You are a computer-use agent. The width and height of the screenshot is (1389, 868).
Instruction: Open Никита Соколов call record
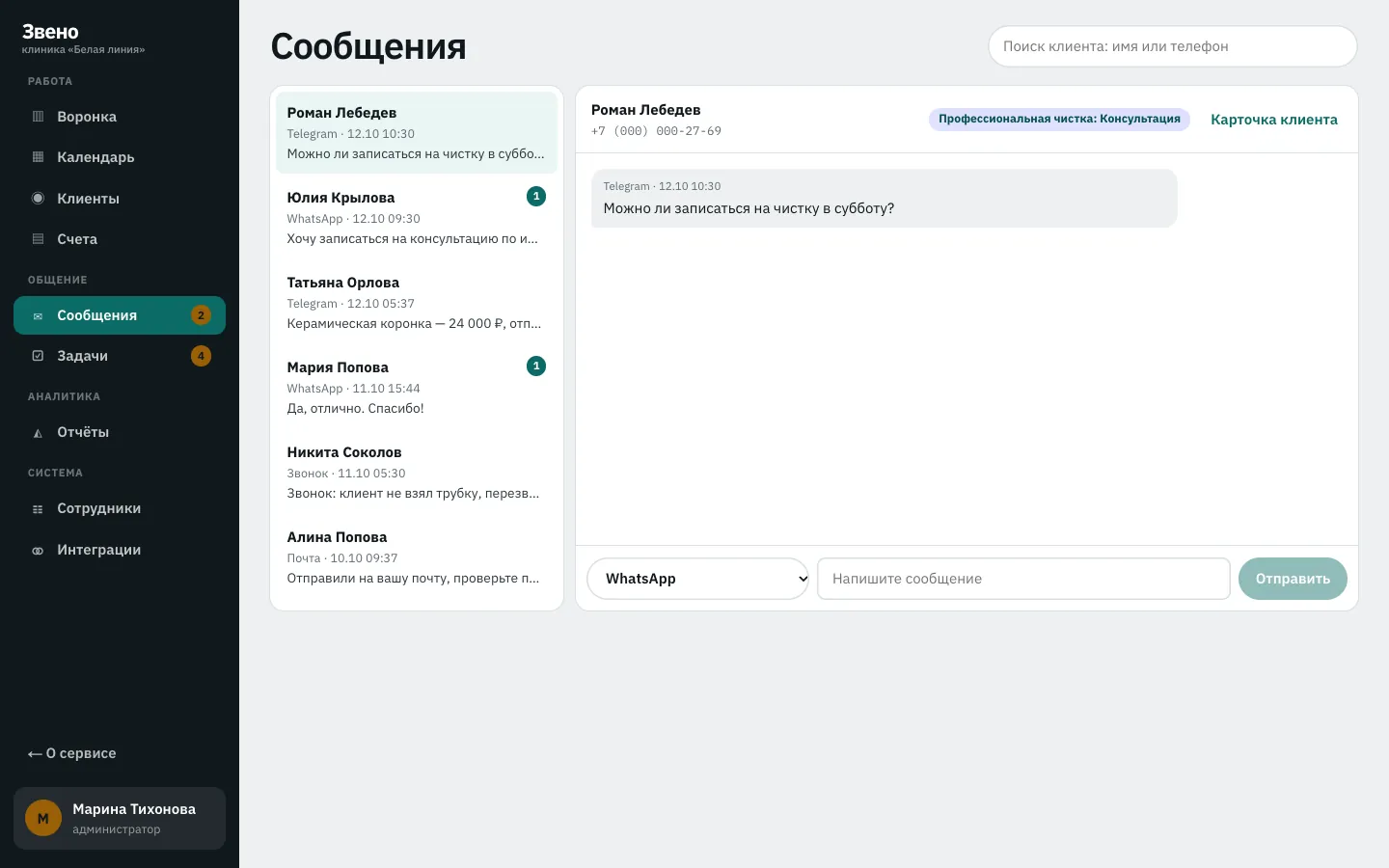417,472
